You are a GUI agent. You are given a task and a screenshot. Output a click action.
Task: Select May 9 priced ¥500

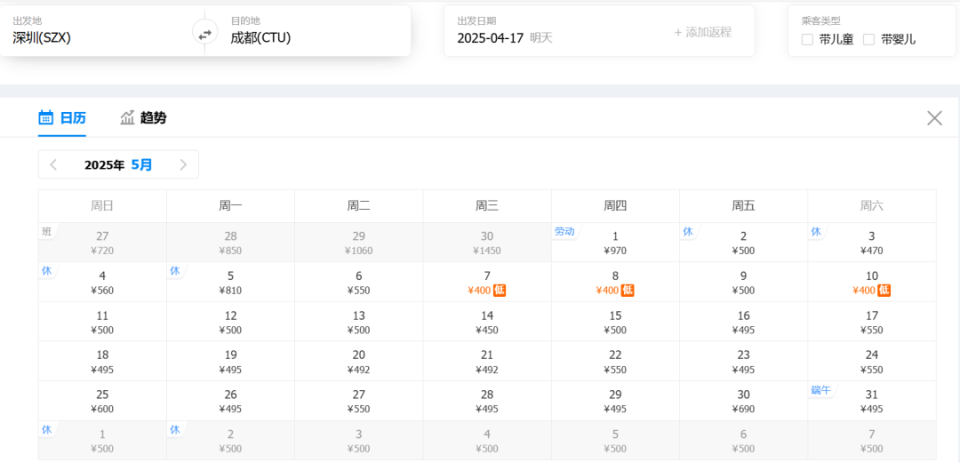[743, 282]
